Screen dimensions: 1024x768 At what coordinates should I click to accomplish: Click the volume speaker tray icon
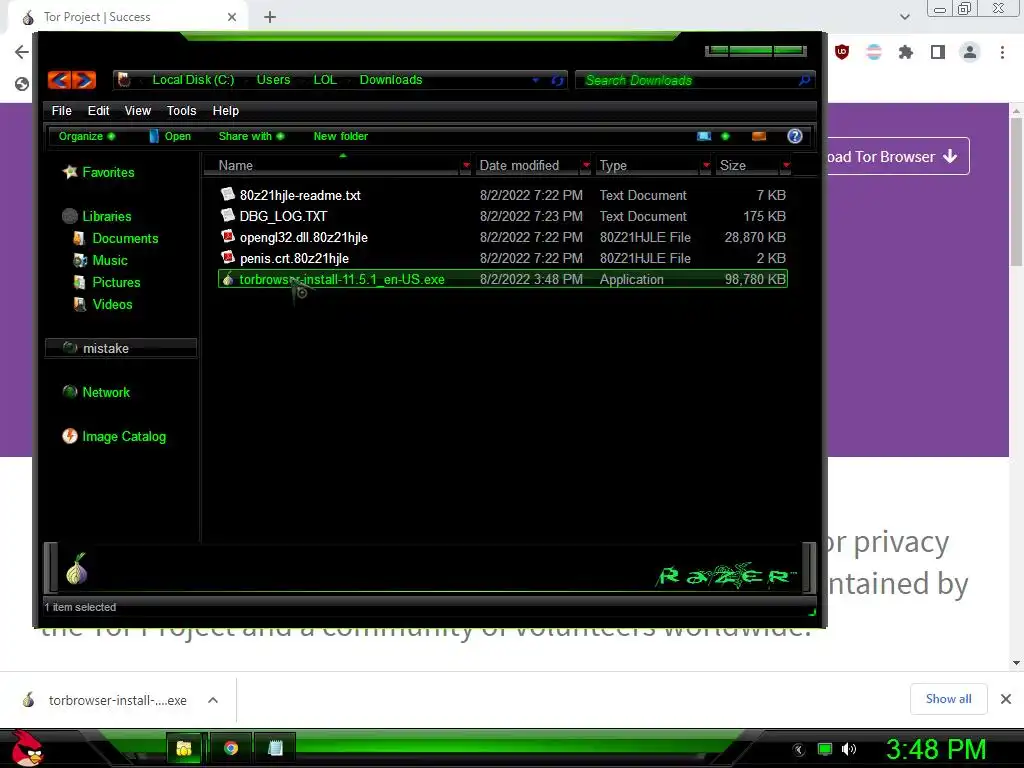pos(849,749)
